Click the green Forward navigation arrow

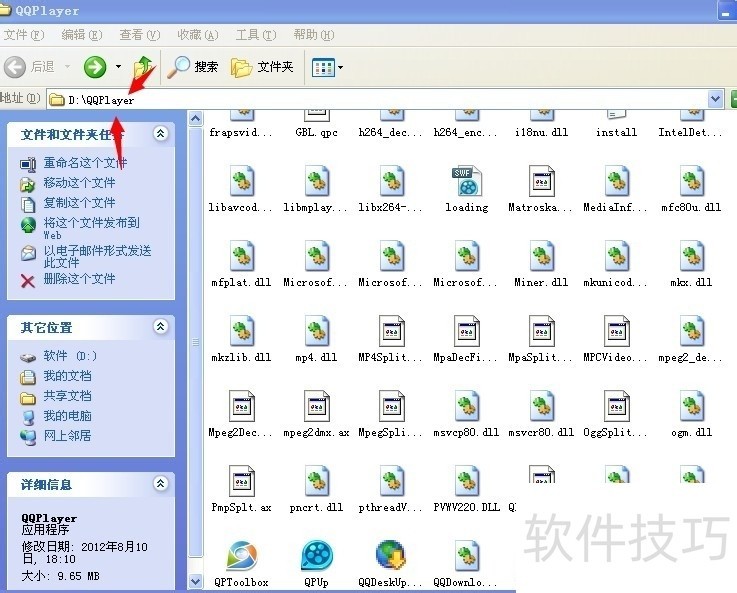click(x=95, y=67)
